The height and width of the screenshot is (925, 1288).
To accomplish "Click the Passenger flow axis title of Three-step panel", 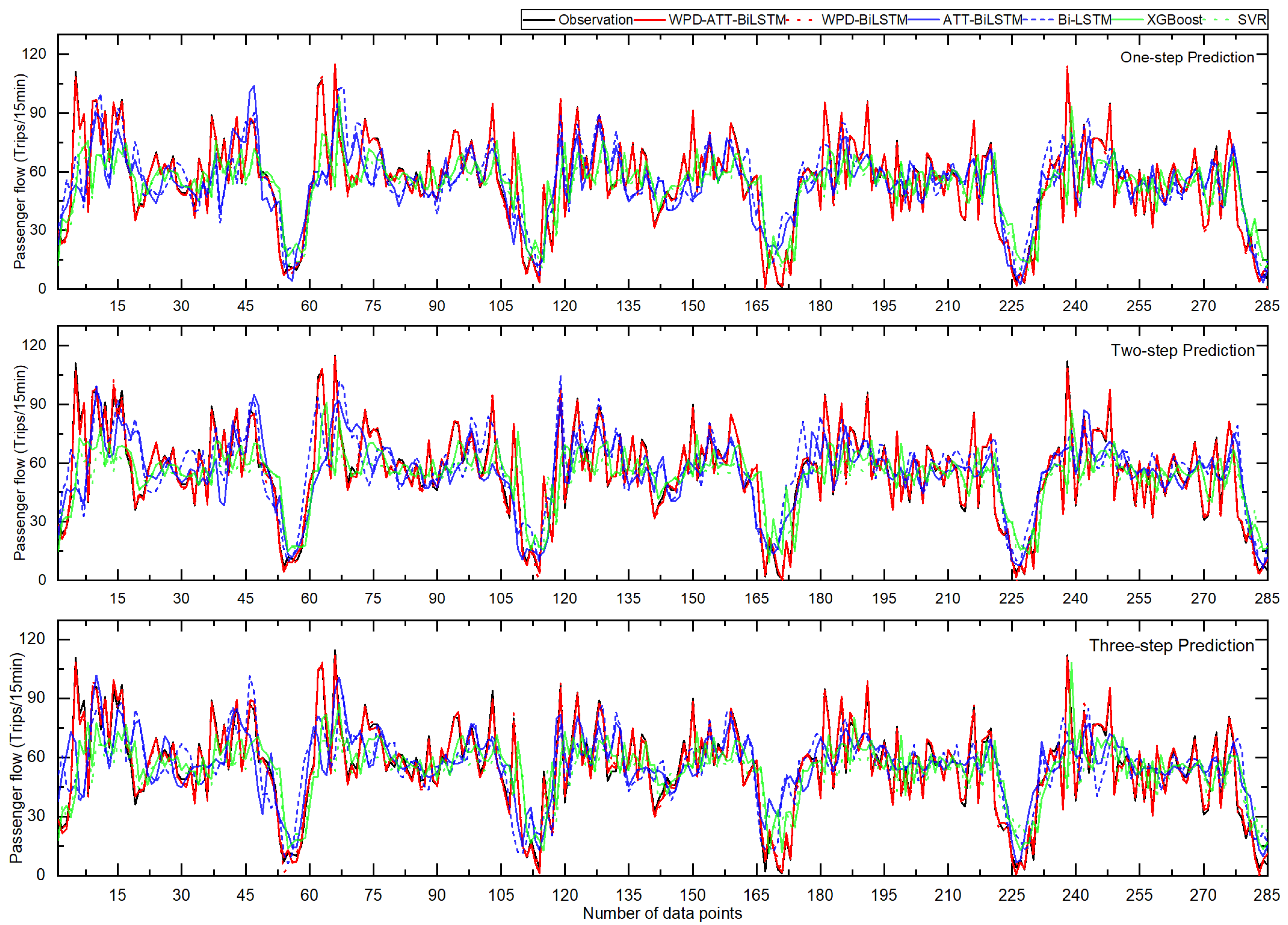I will point(17,757).
